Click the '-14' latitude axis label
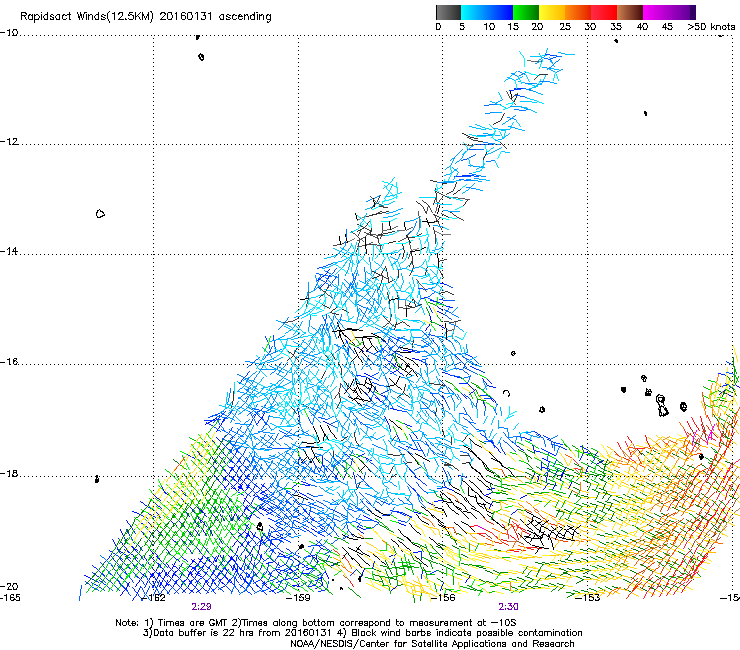Viewport: 740px width, 650px height. 9,251
